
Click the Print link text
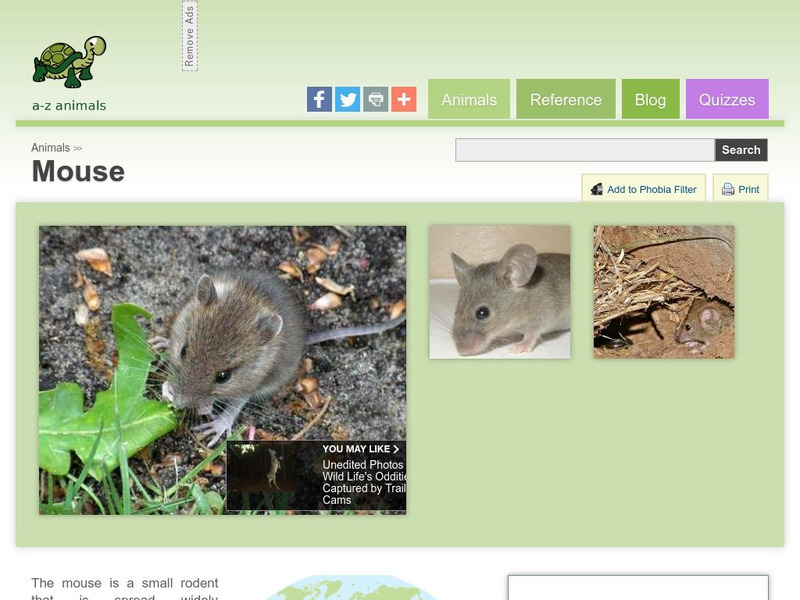pos(748,189)
